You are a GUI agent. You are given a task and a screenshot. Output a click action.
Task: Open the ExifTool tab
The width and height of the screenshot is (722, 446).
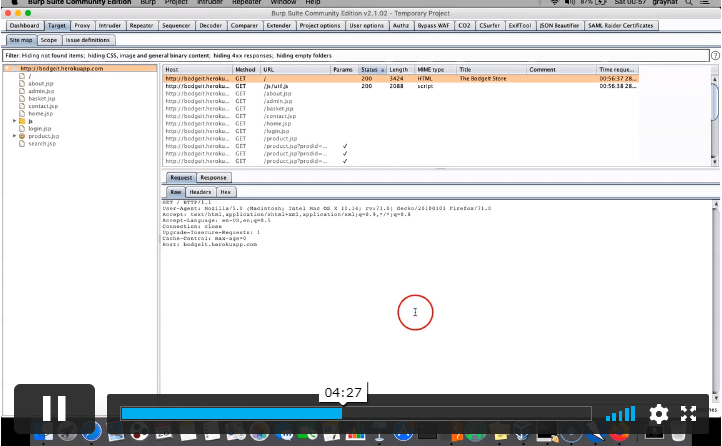point(520,26)
